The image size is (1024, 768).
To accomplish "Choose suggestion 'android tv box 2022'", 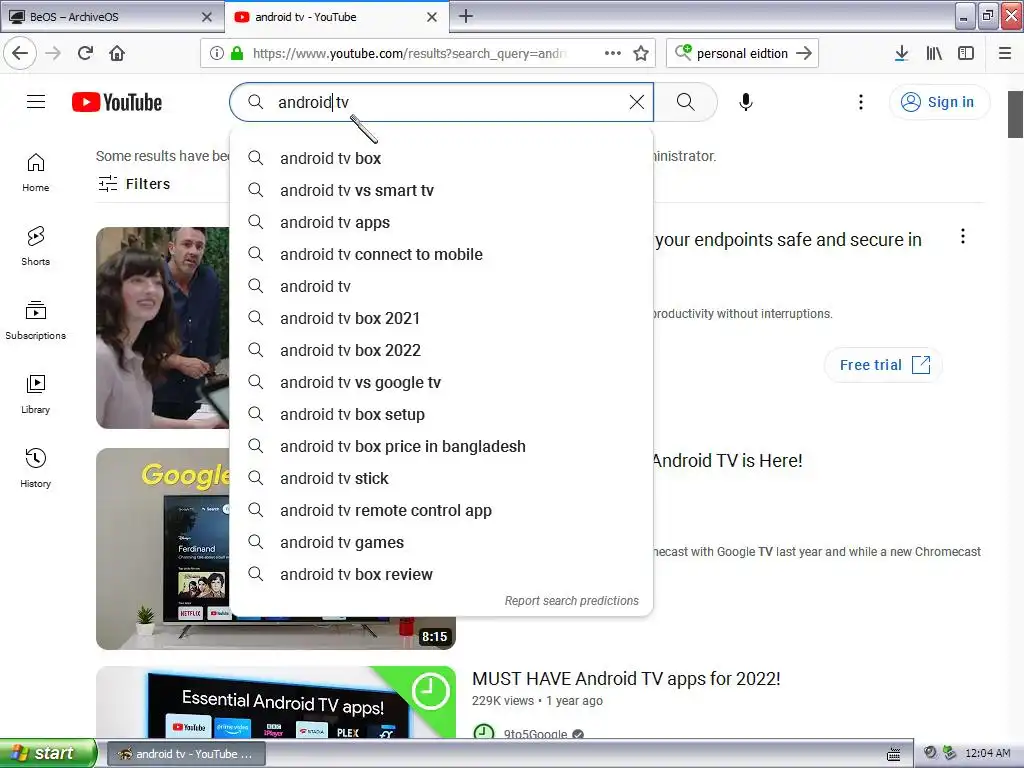I will point(441,350).
